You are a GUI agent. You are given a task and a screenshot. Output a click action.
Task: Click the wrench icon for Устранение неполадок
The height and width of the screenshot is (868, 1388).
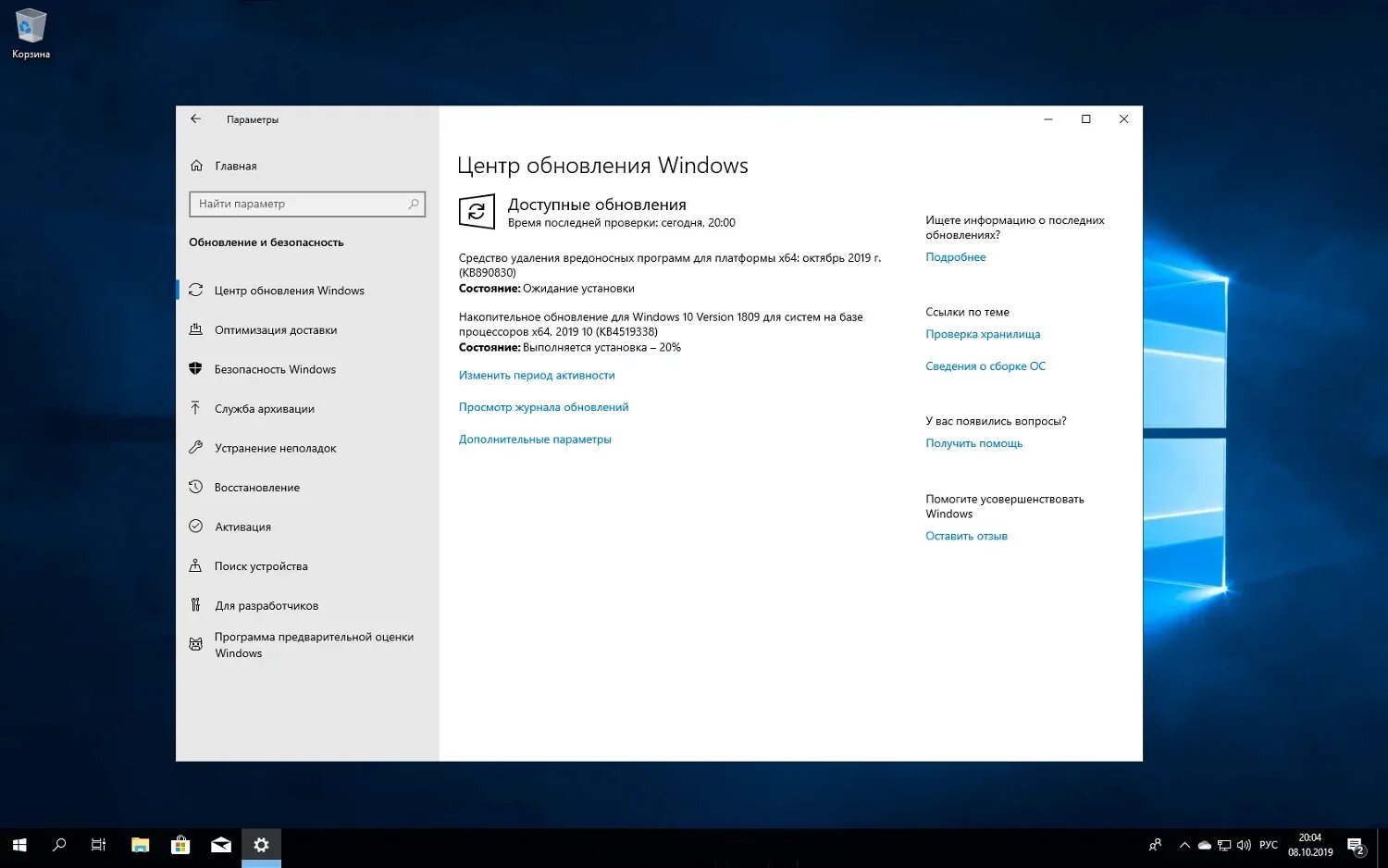click(195, 447)
